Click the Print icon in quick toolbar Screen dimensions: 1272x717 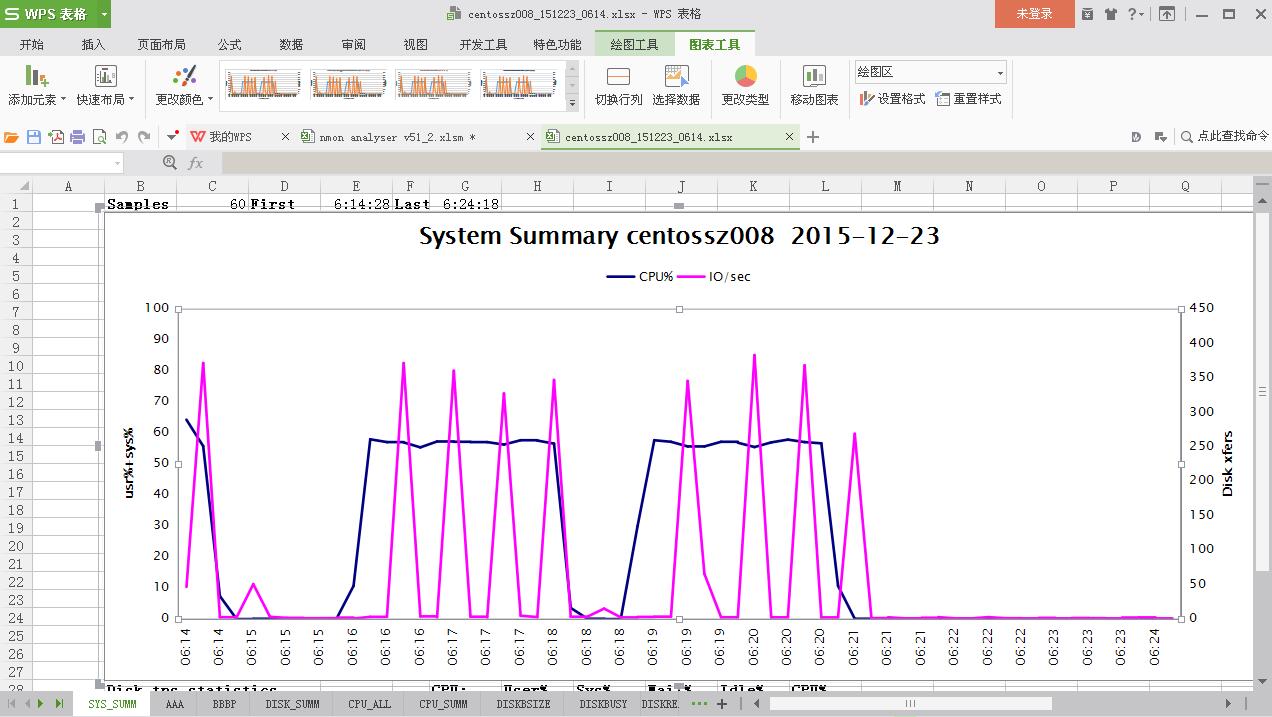pos(77,137)
